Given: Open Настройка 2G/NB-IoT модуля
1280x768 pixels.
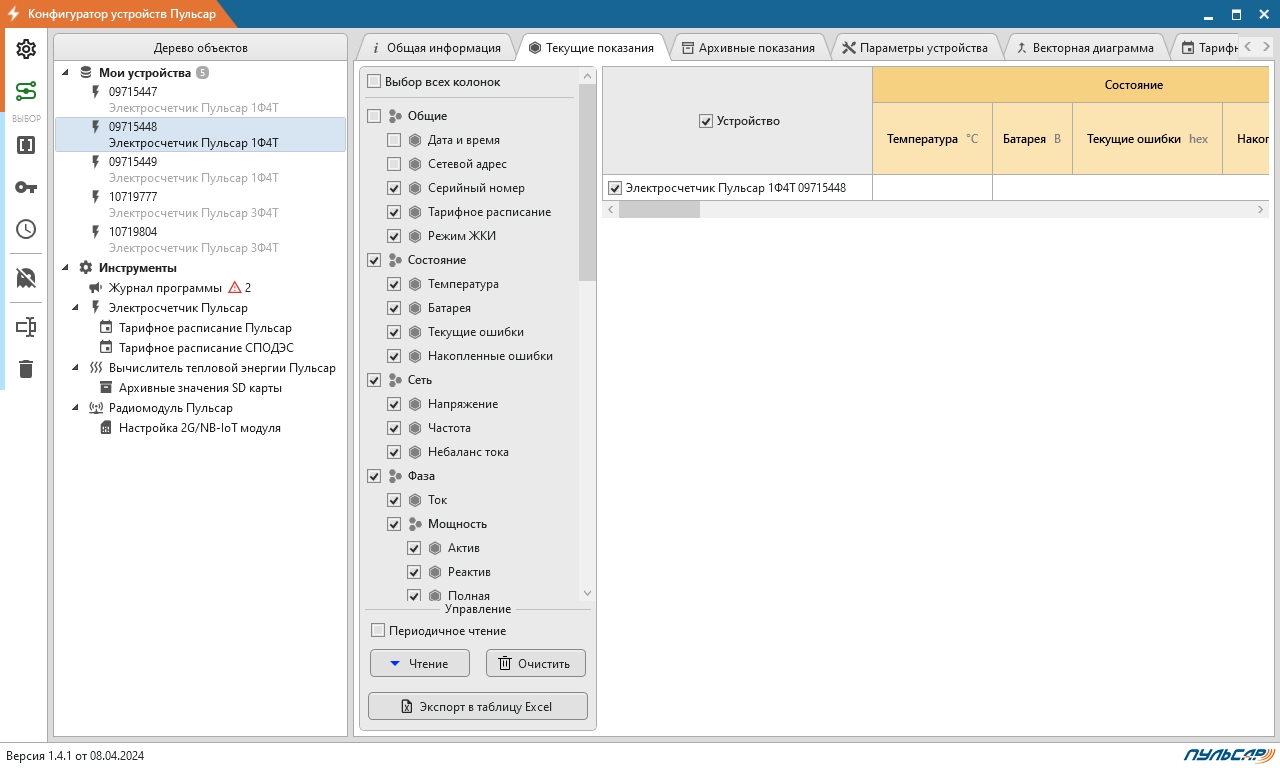Looking at the screenshot, I should 200,428.
